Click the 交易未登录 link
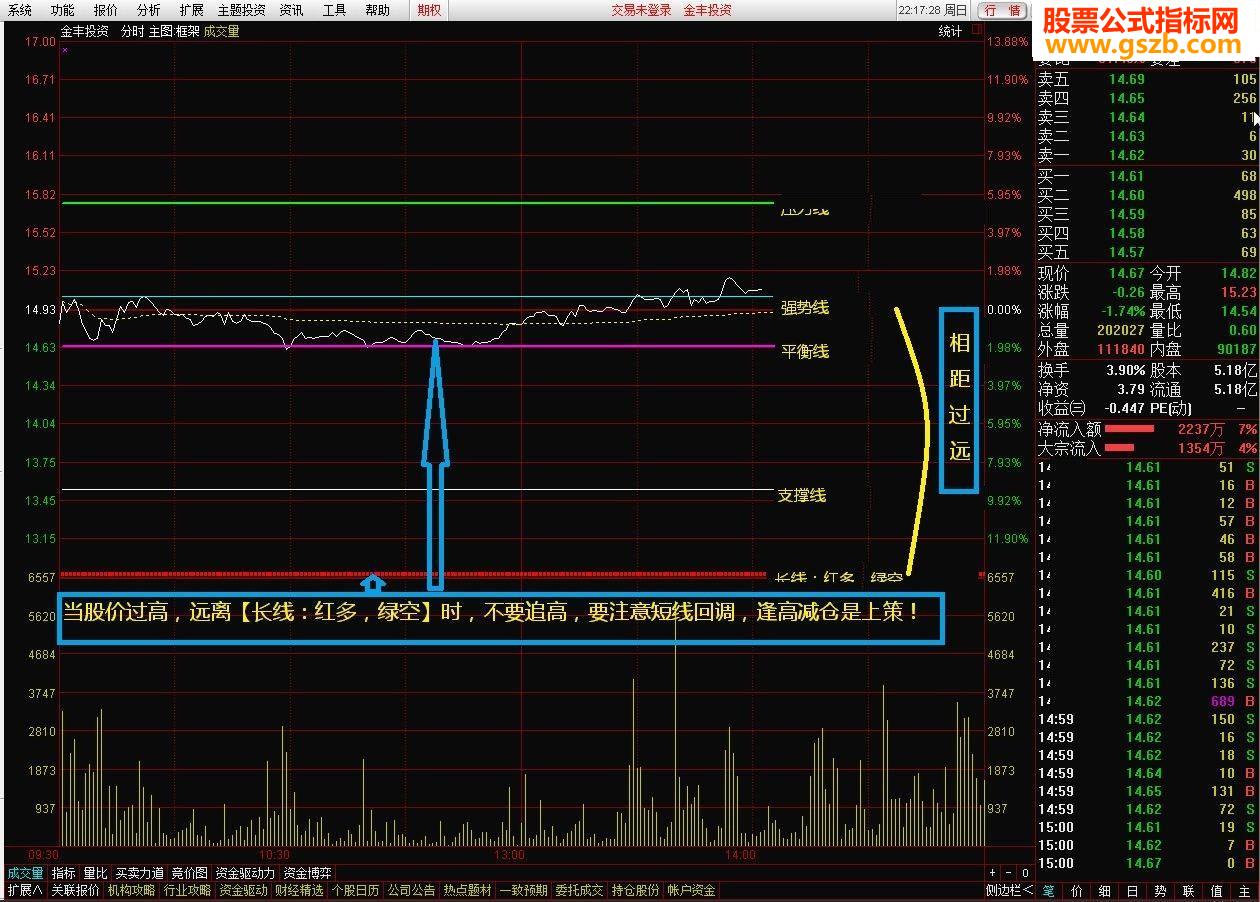Viewport: 1260px width, 902px height. (641, 10)
